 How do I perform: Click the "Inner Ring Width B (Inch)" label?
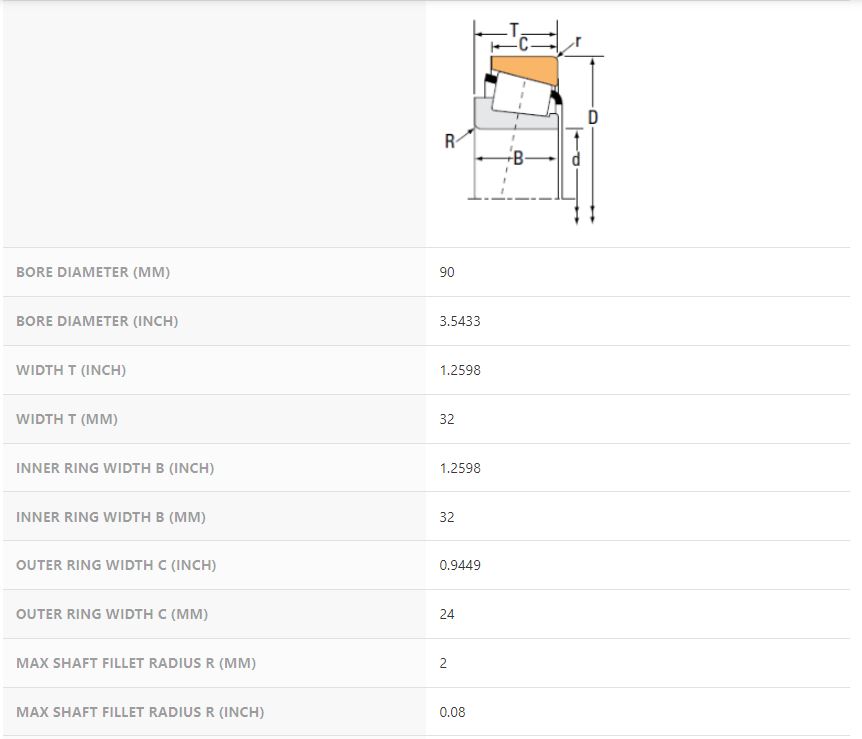pyautogui.click(x=115, y=468)
